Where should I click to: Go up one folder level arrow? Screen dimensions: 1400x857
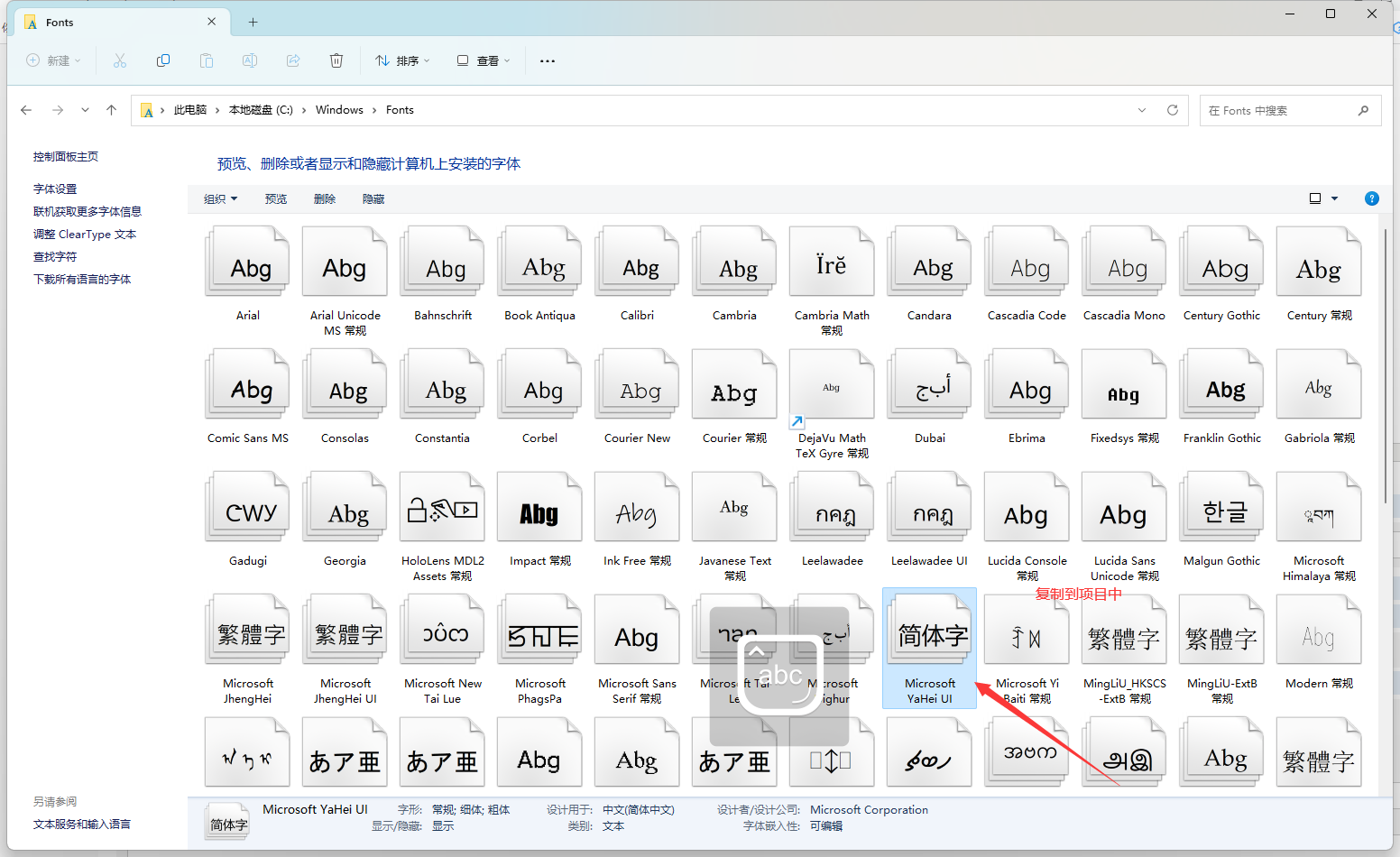(x=112, y=110)
